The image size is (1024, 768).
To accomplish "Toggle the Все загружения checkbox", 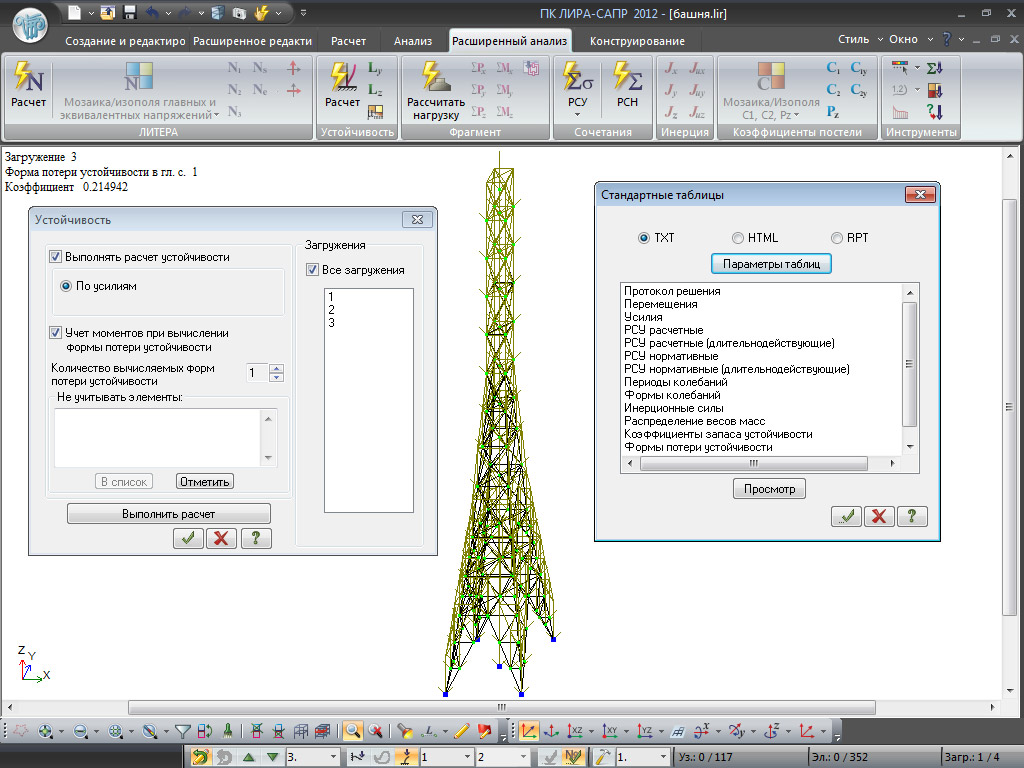I will click(x=312, y=270).
